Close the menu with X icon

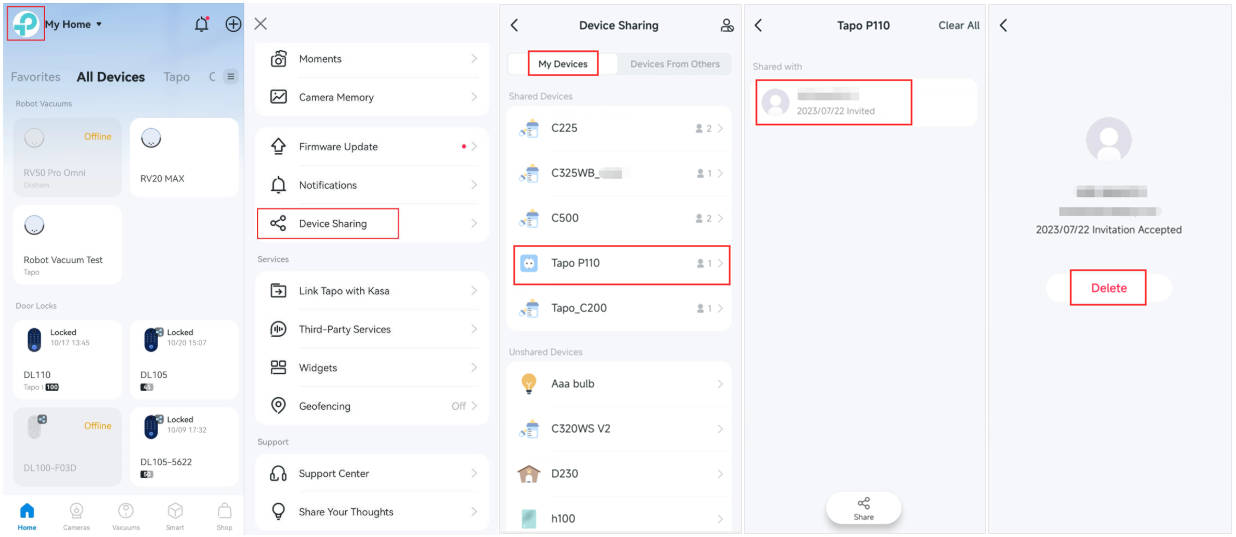click(x=261, y=24)
